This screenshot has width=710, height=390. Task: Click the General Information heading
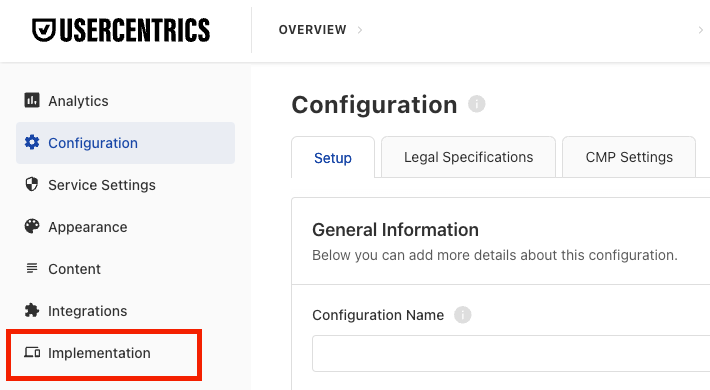395,230
